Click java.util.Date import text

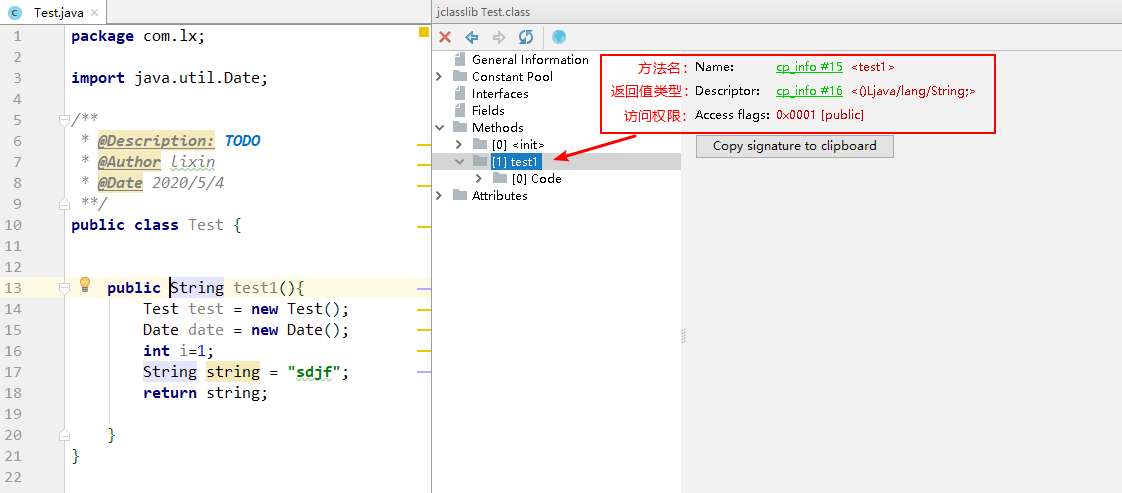coord(197,78)
